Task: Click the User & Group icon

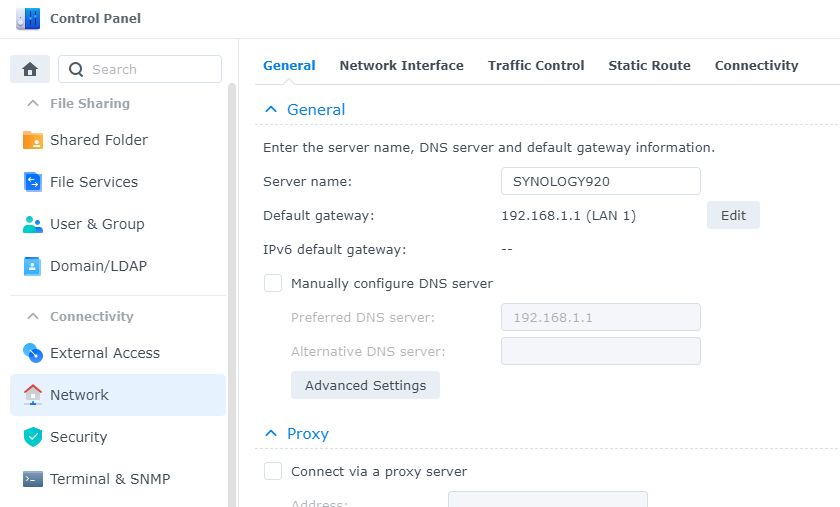Action: tap(33, 224)
